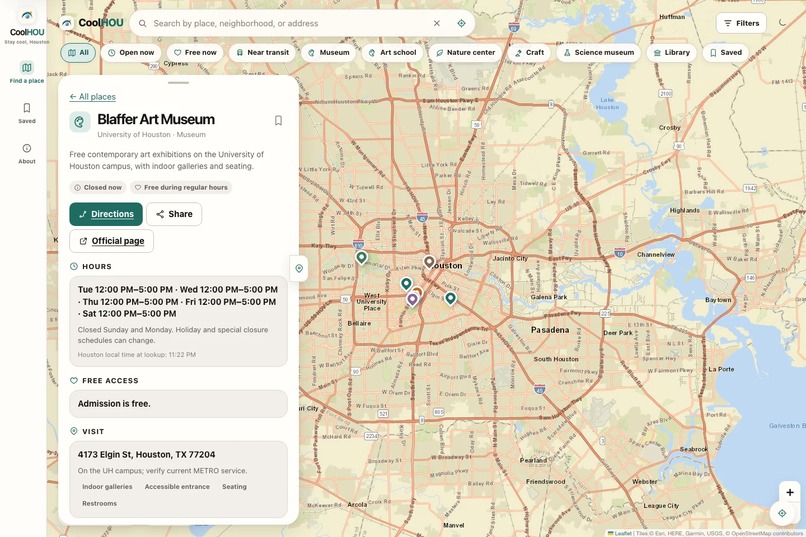Toggle the Near transit filter chip
The image size is (806, 537).
point(262,52)
